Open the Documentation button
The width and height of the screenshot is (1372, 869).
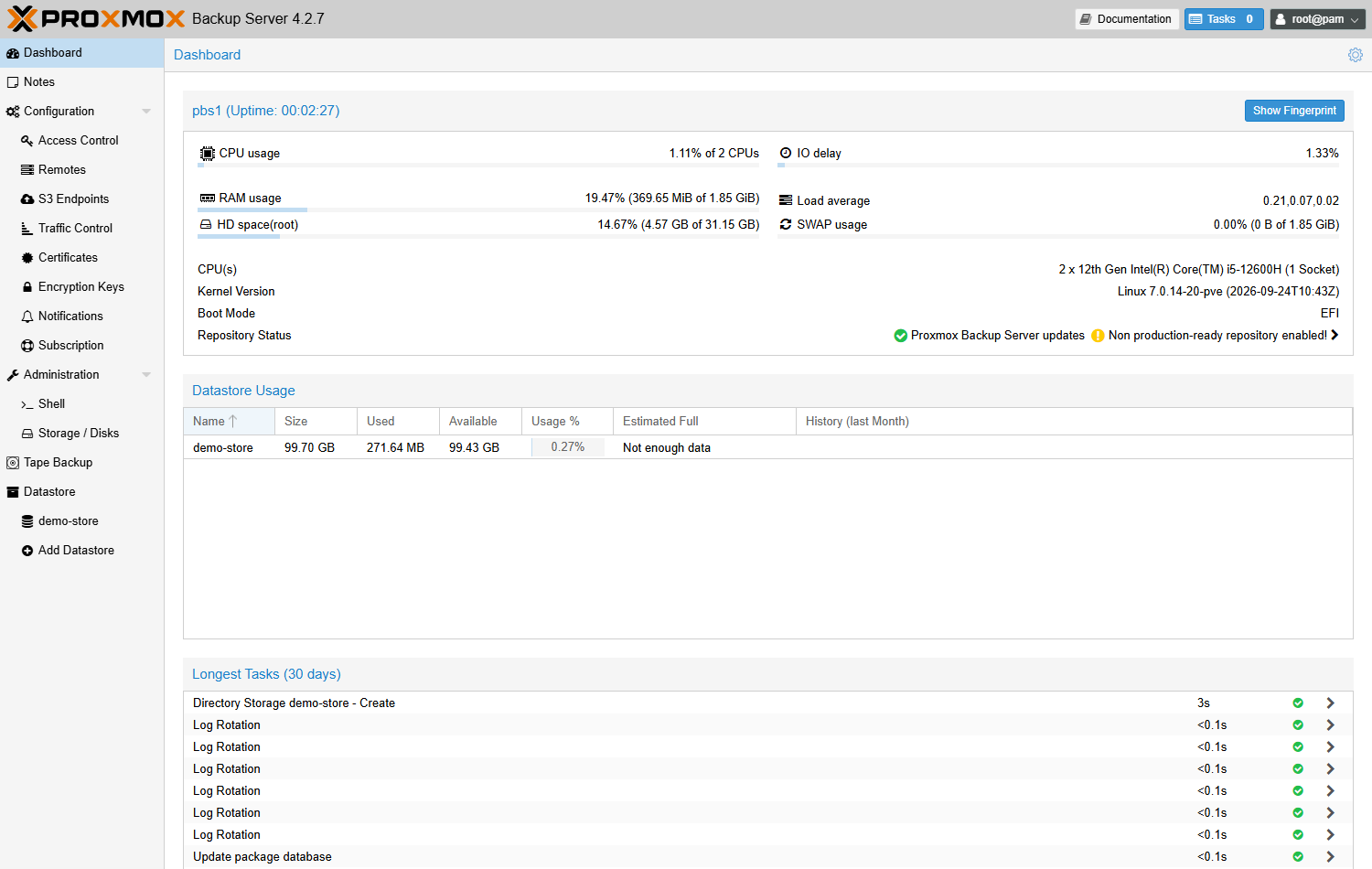(1126, 19)
